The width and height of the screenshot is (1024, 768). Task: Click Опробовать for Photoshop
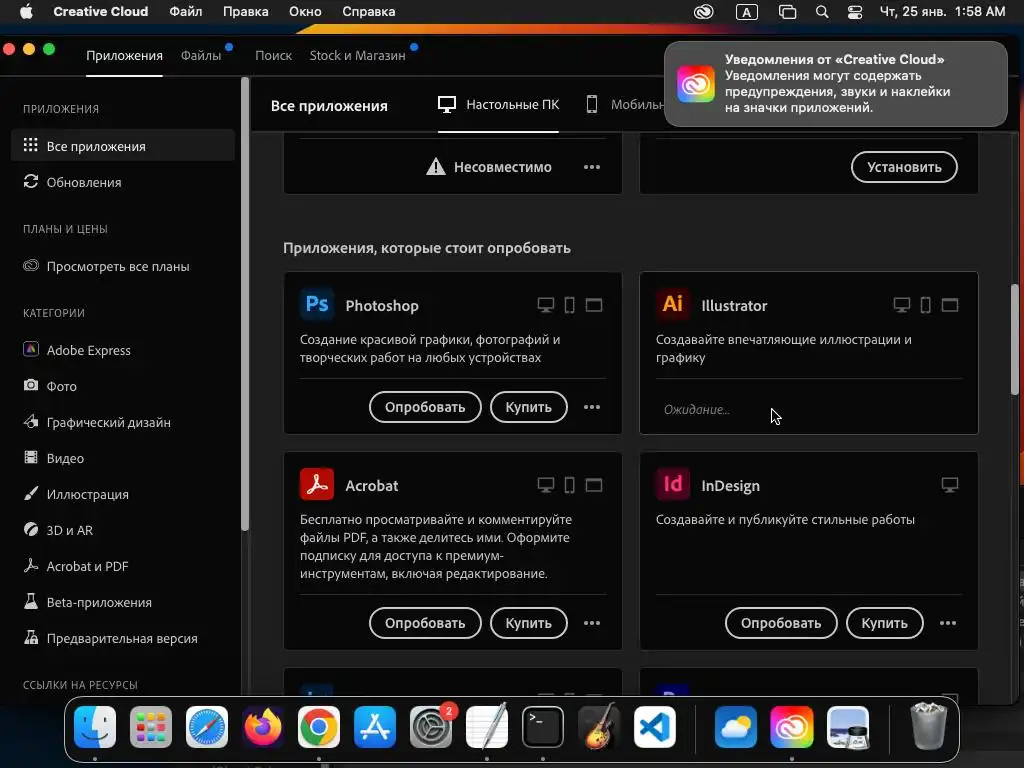424,407
